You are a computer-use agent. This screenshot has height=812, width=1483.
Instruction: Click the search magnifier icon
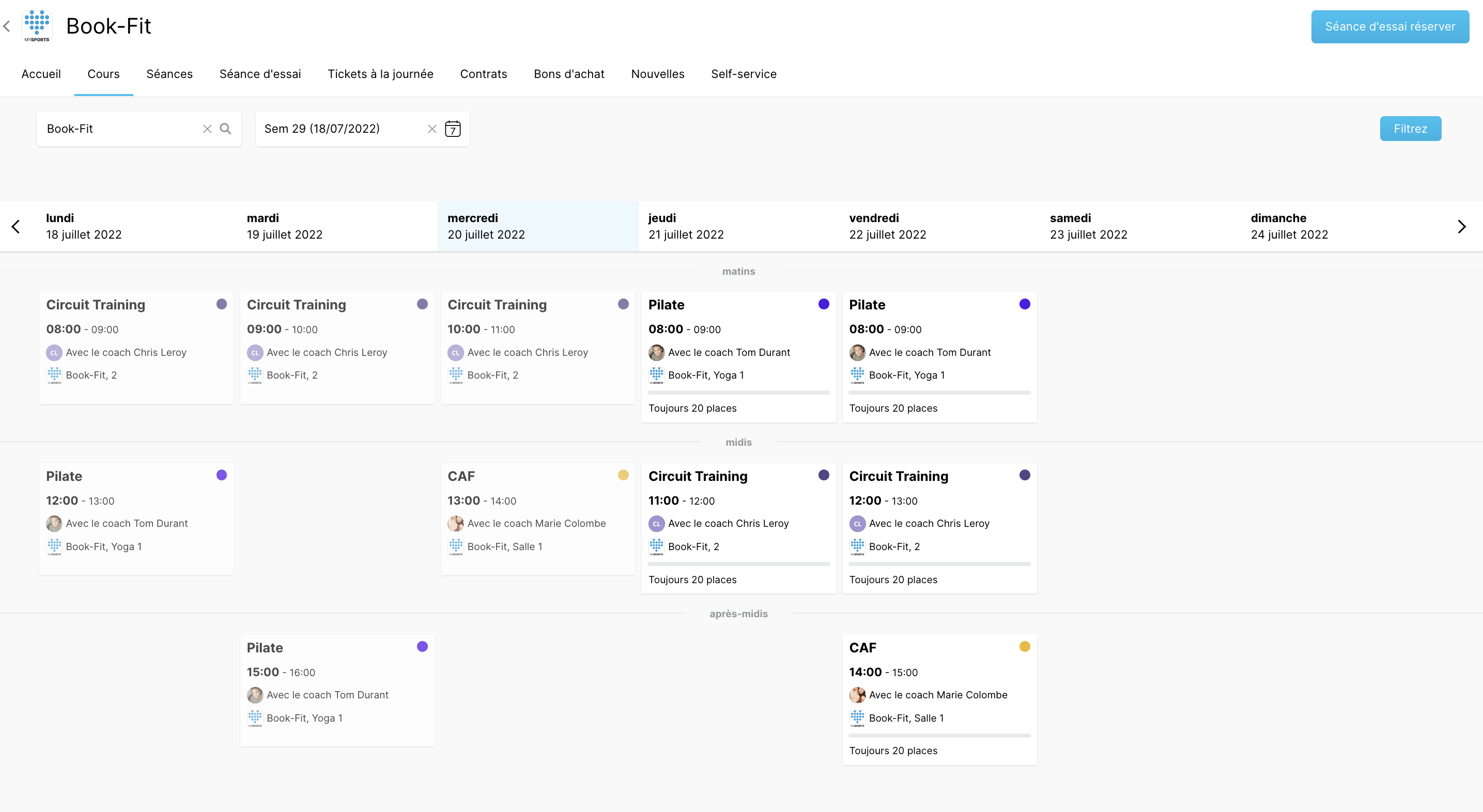tap(226, 129)
